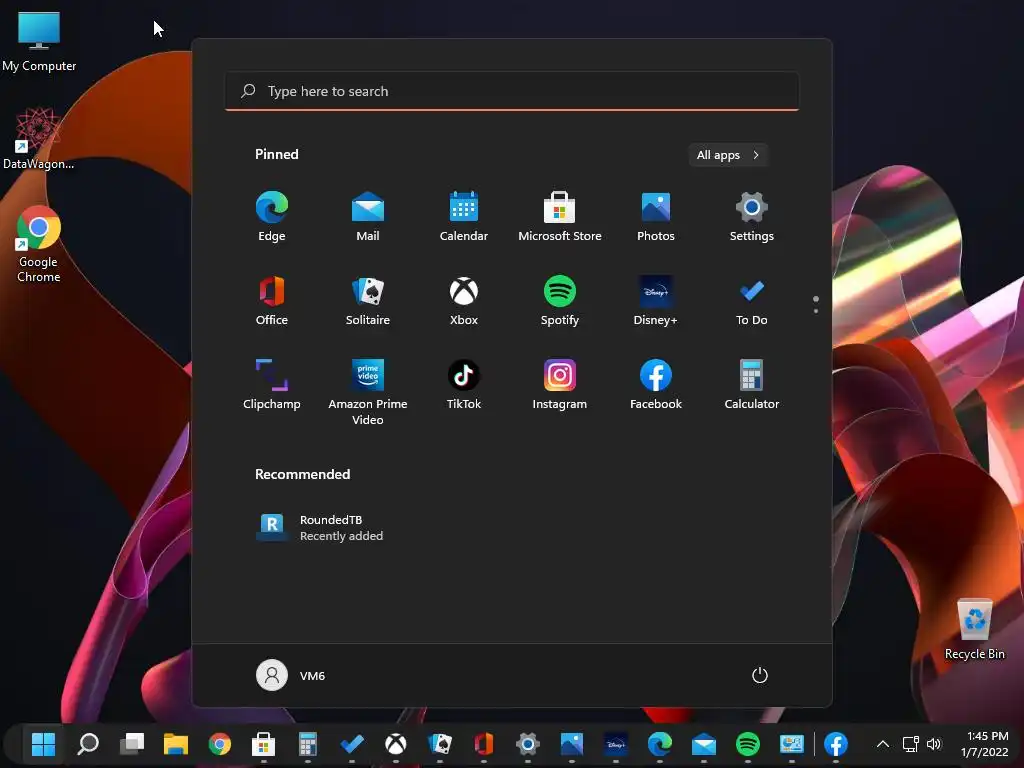1024x768 pixels.
Task: Click the Windows Start button on taskbar
Action: [43, 744]
